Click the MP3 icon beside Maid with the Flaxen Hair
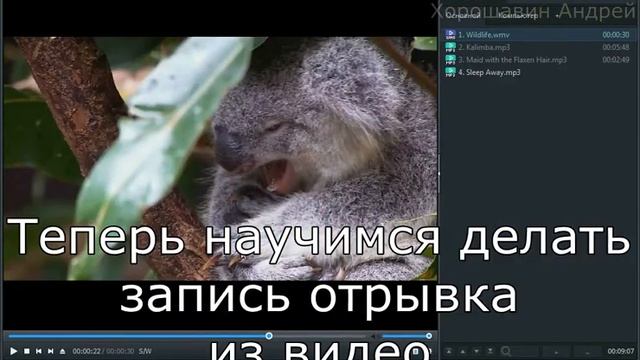Viewport: 640px width, 360px height. pyautogui.click(x=450, y=60)
